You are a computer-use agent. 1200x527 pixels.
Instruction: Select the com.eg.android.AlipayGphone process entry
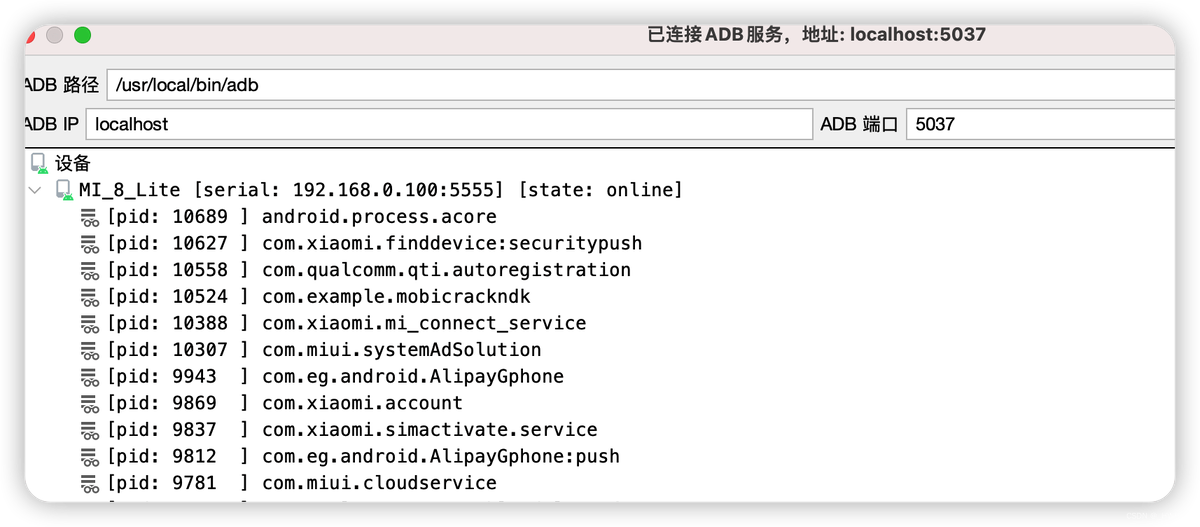[x=412, y=377]
